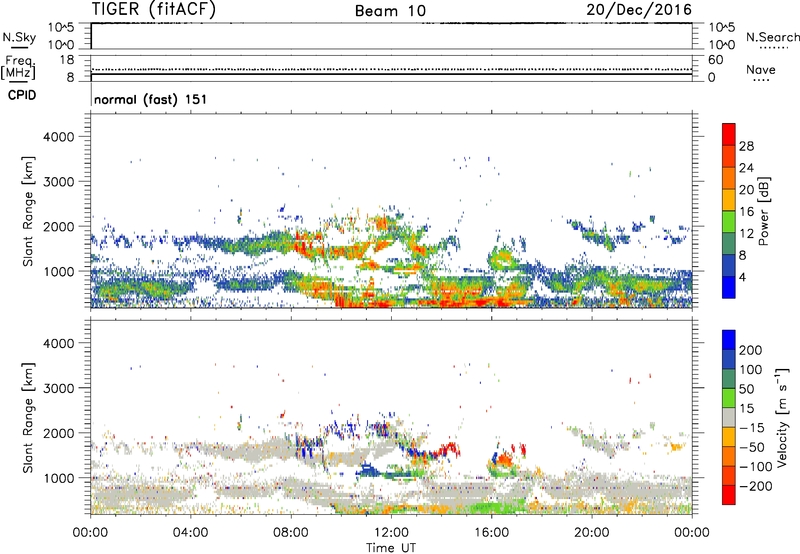Click the 4000 tick on power panel axis
800x554 pixels.
pyautogui.click(x=58, y=137)
